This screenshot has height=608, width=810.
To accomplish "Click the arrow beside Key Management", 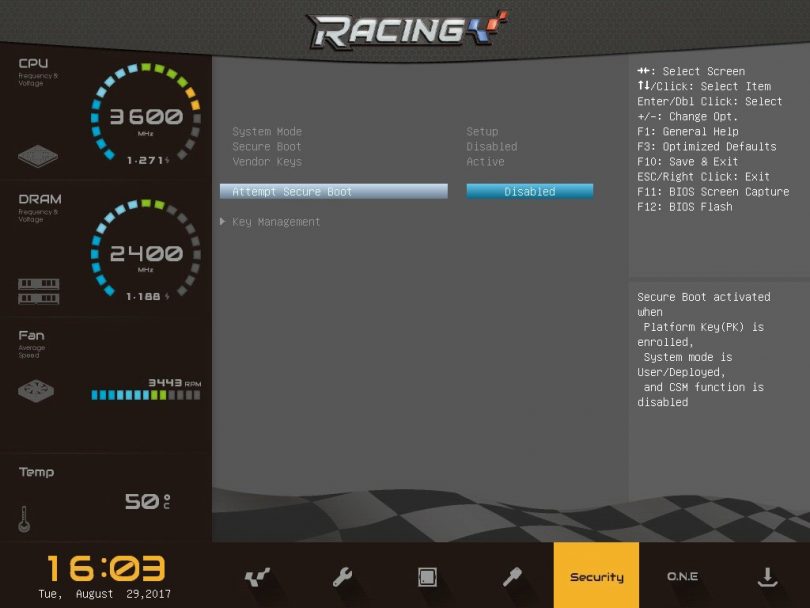I will [x=223, y=222].
